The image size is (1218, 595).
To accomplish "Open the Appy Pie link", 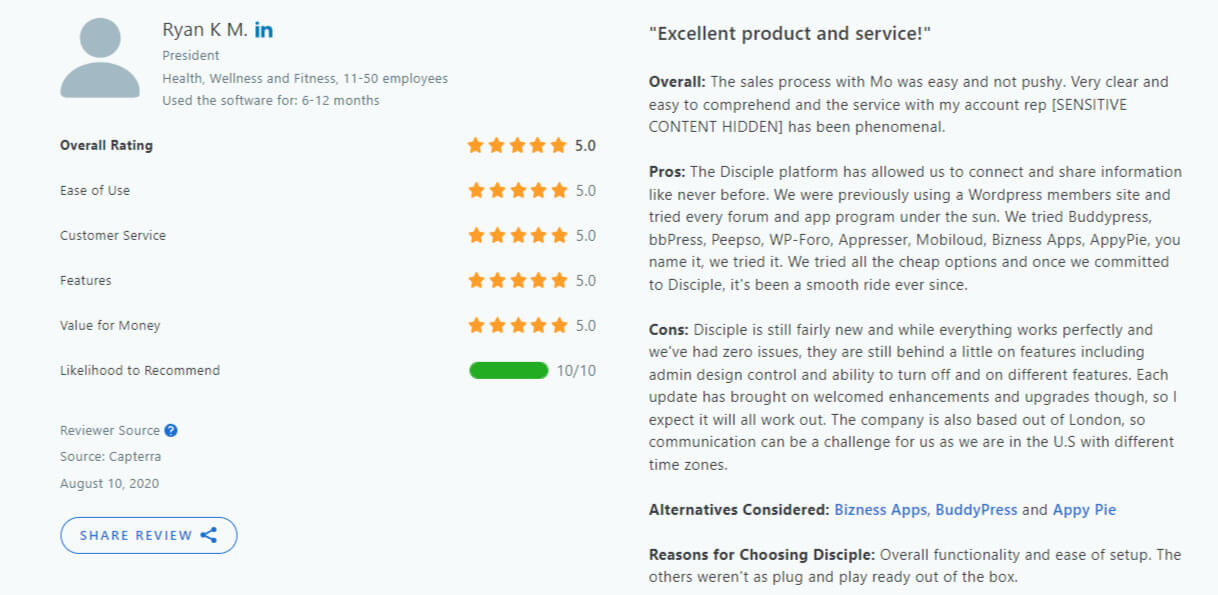I will tap(1083, 509).
